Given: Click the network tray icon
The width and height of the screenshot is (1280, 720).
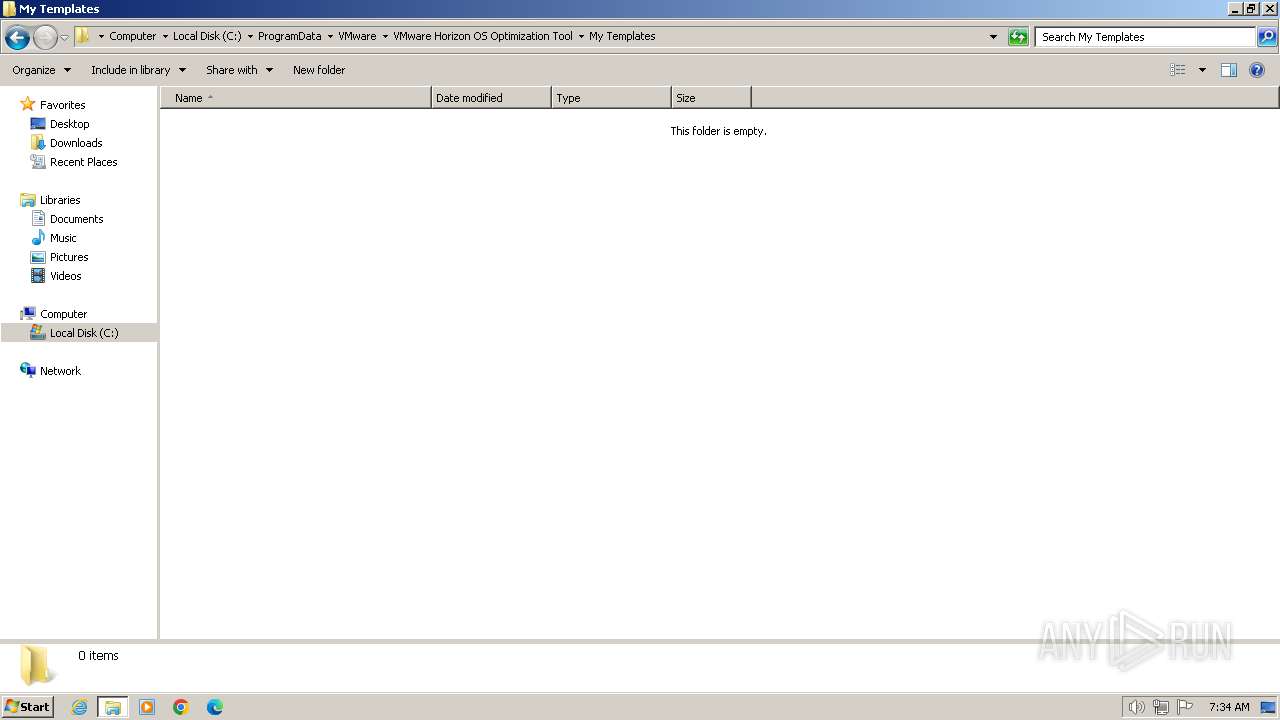Looking at the screenshot, I should point(1161,707).
